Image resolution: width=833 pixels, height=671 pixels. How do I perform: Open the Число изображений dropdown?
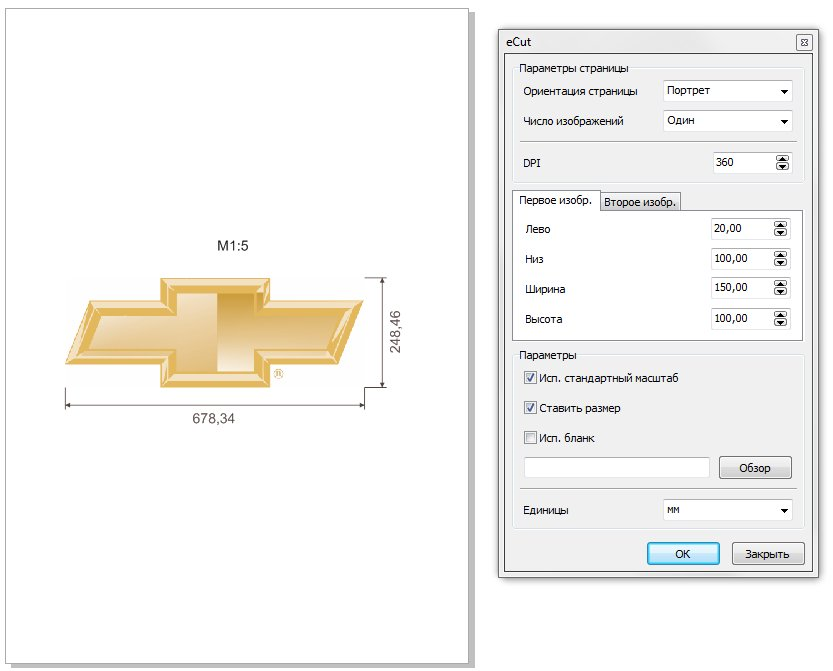727,121
